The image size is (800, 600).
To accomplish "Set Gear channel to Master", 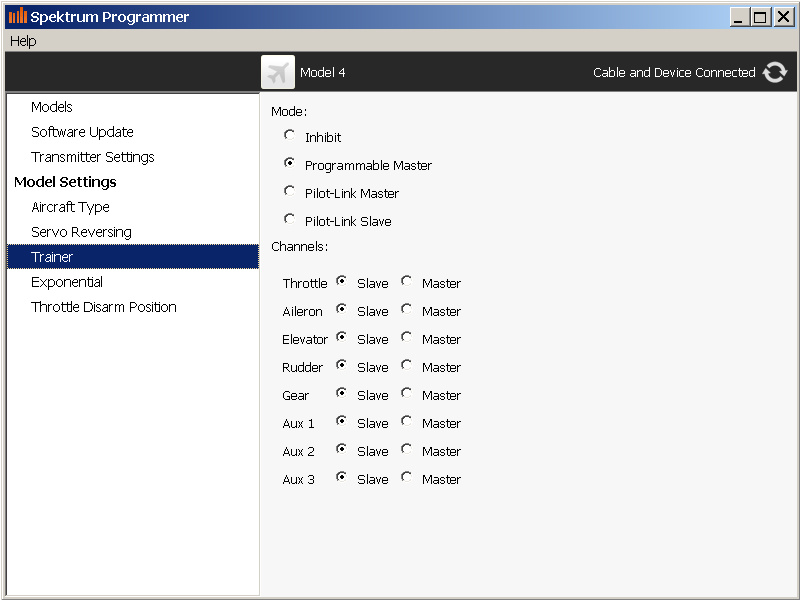I will coord(406,393).
